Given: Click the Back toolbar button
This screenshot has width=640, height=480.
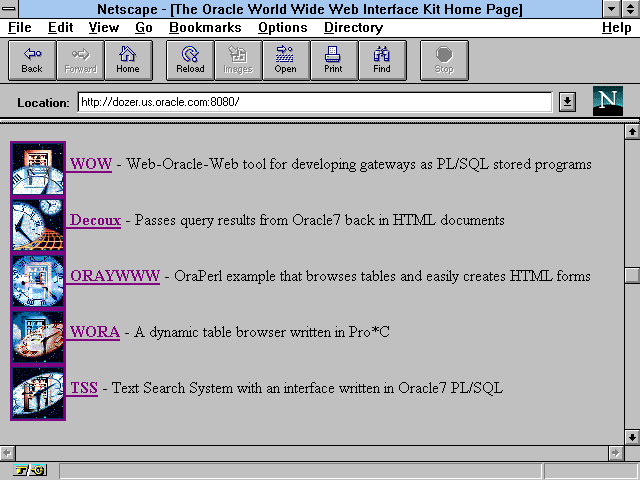Looking at the screenshot, I should (32, 59).
